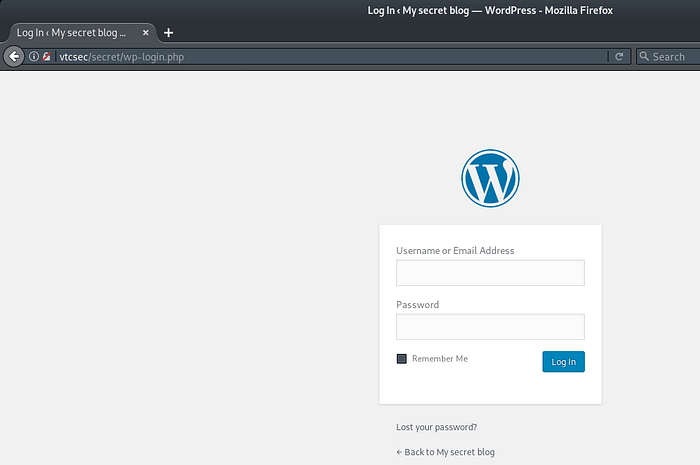Click the "Username or Email Address" label

(x=455, y=251)
